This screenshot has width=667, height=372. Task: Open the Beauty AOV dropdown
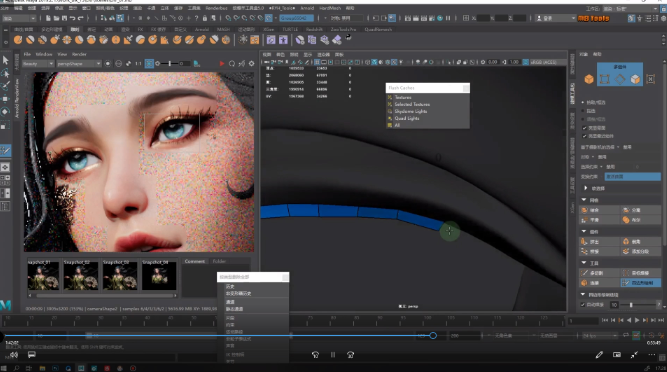(x=38, y=64)
